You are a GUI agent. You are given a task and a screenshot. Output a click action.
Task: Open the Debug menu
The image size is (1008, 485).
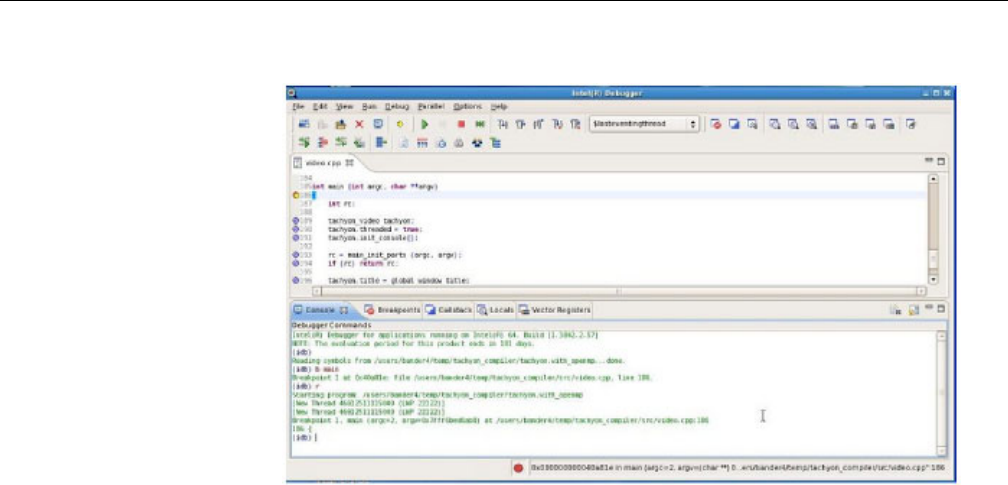tap(397, 107)
